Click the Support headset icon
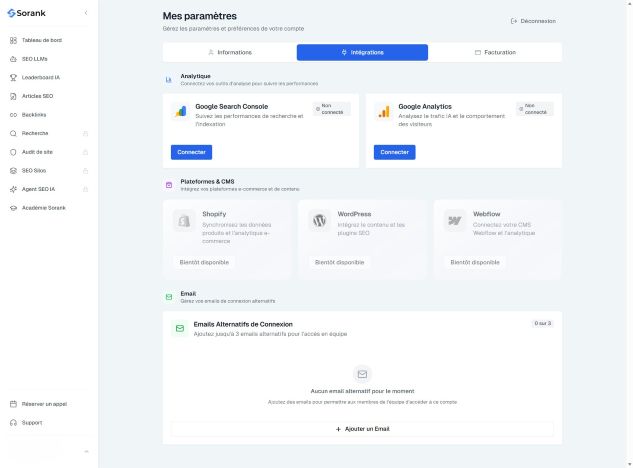Image resolution: width=633 pixels, height=468 pixels. [x=13, y=423]
